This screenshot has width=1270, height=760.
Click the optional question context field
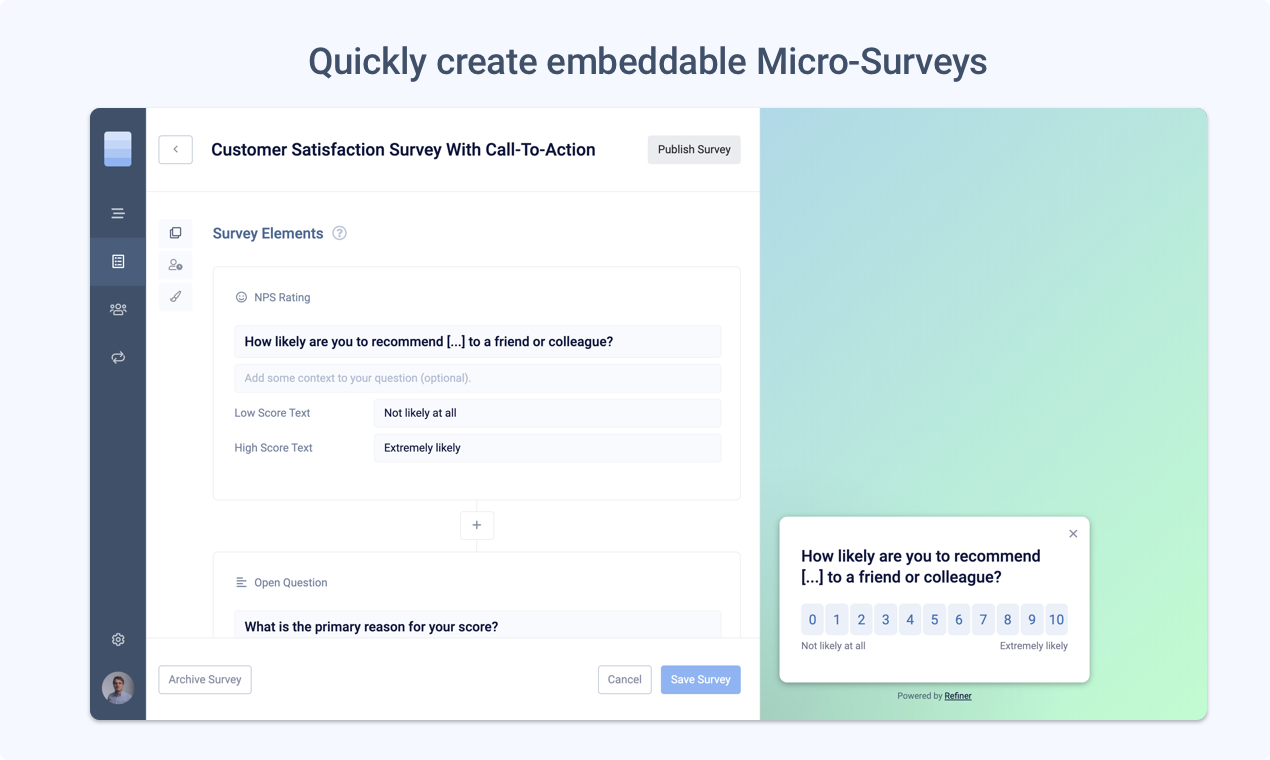click(x=477, y=378)
